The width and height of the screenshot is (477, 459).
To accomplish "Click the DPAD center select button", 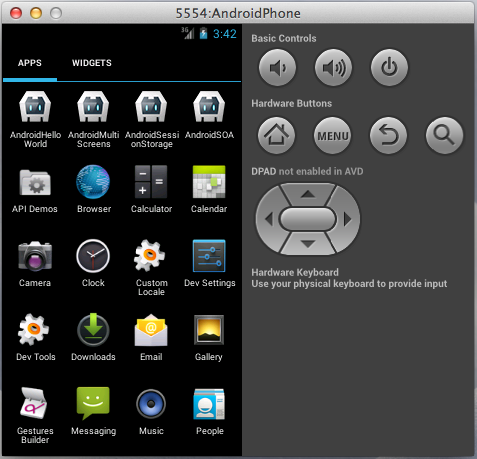I will coord(307,219).
